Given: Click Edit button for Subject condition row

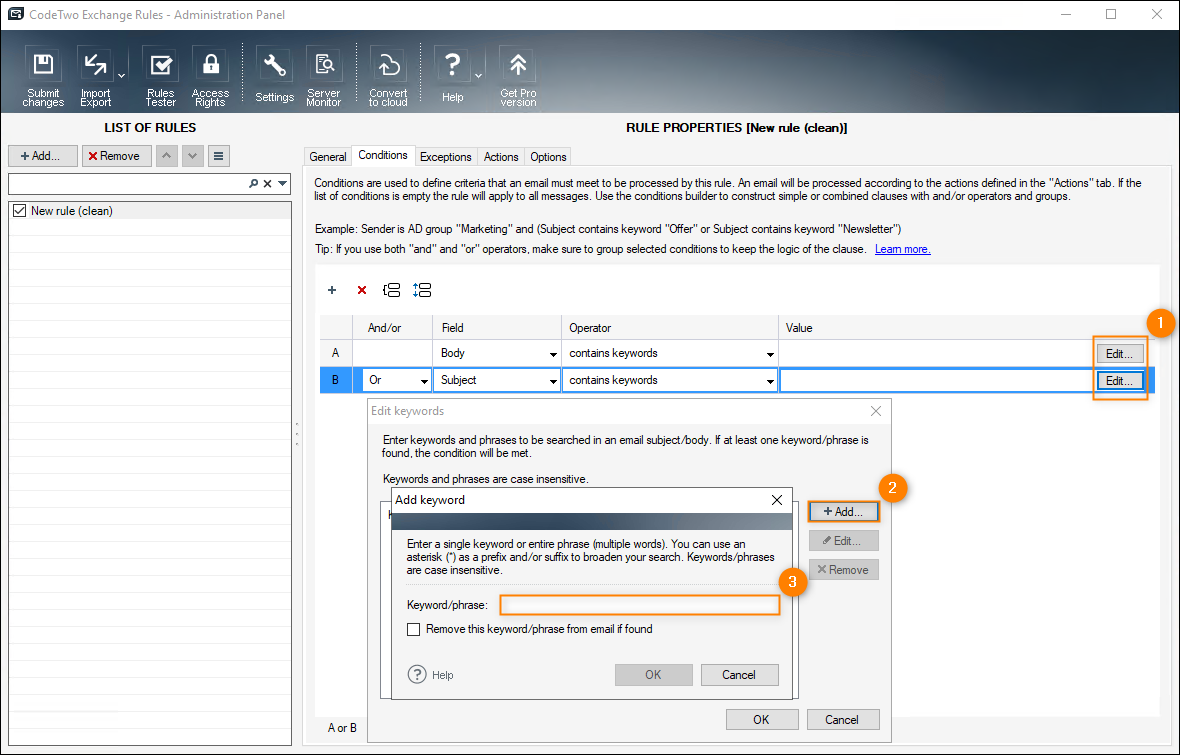Looking at the screenshot, I should [x=1120, y=381].
